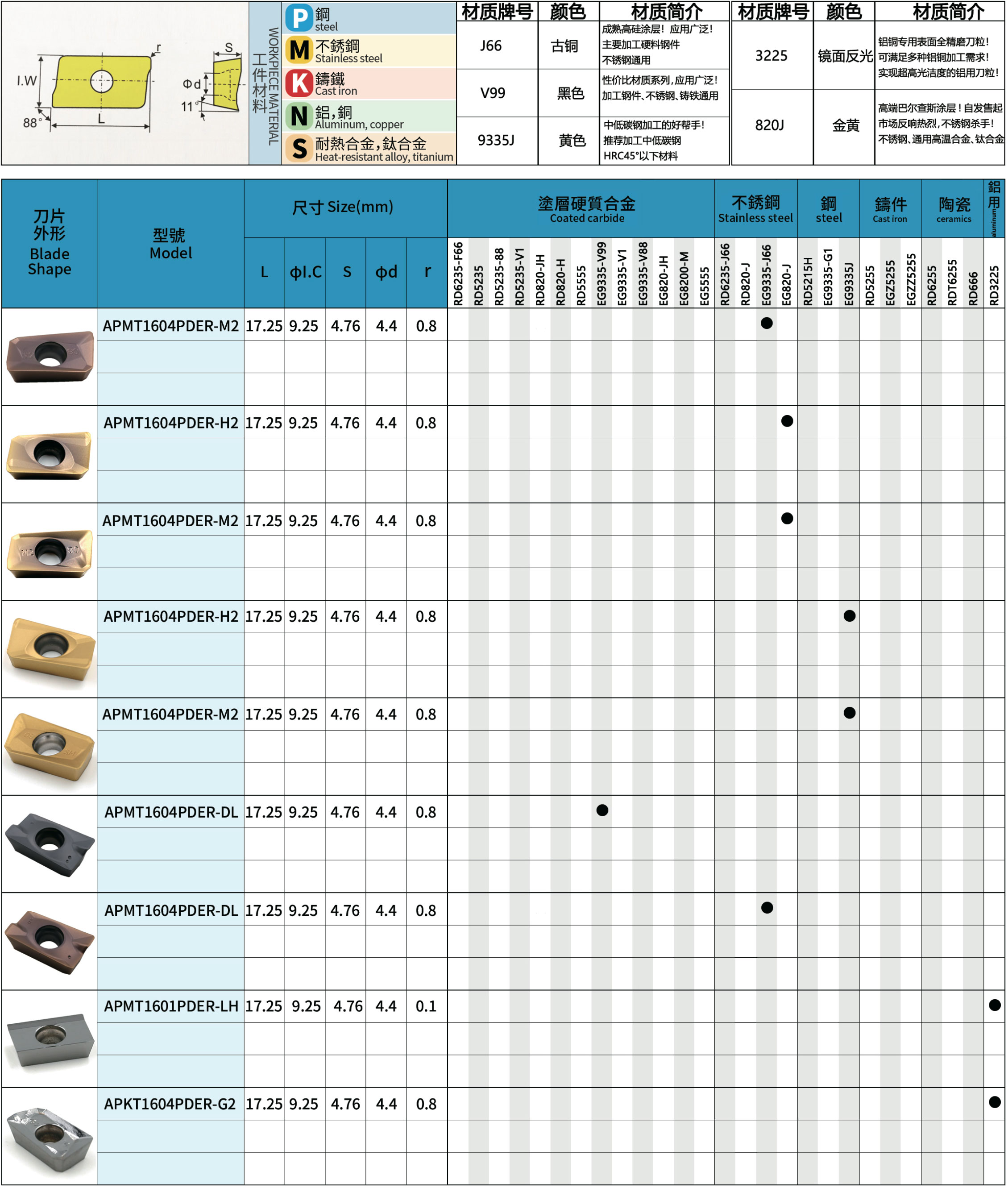Click the Blade Shape header cell

[x=49, y=243]
